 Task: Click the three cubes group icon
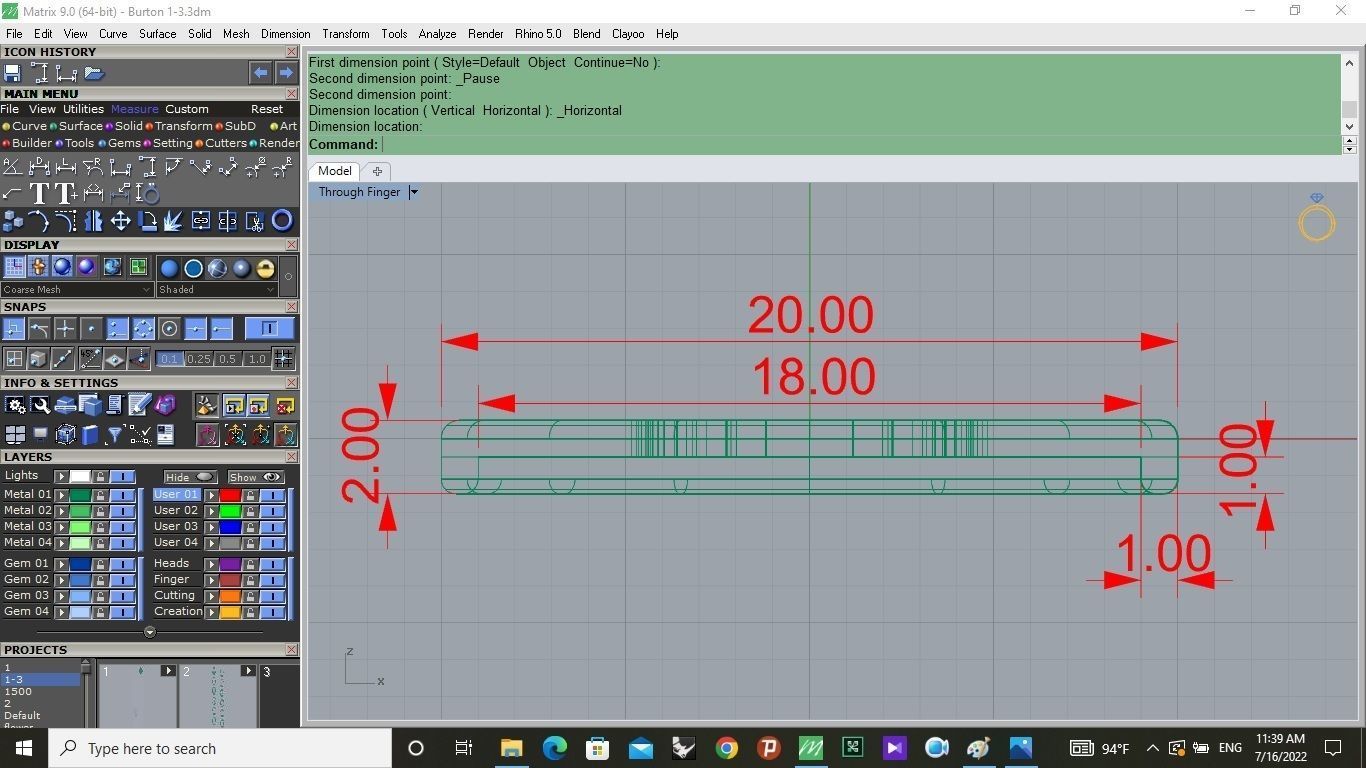tap(13, 221)
